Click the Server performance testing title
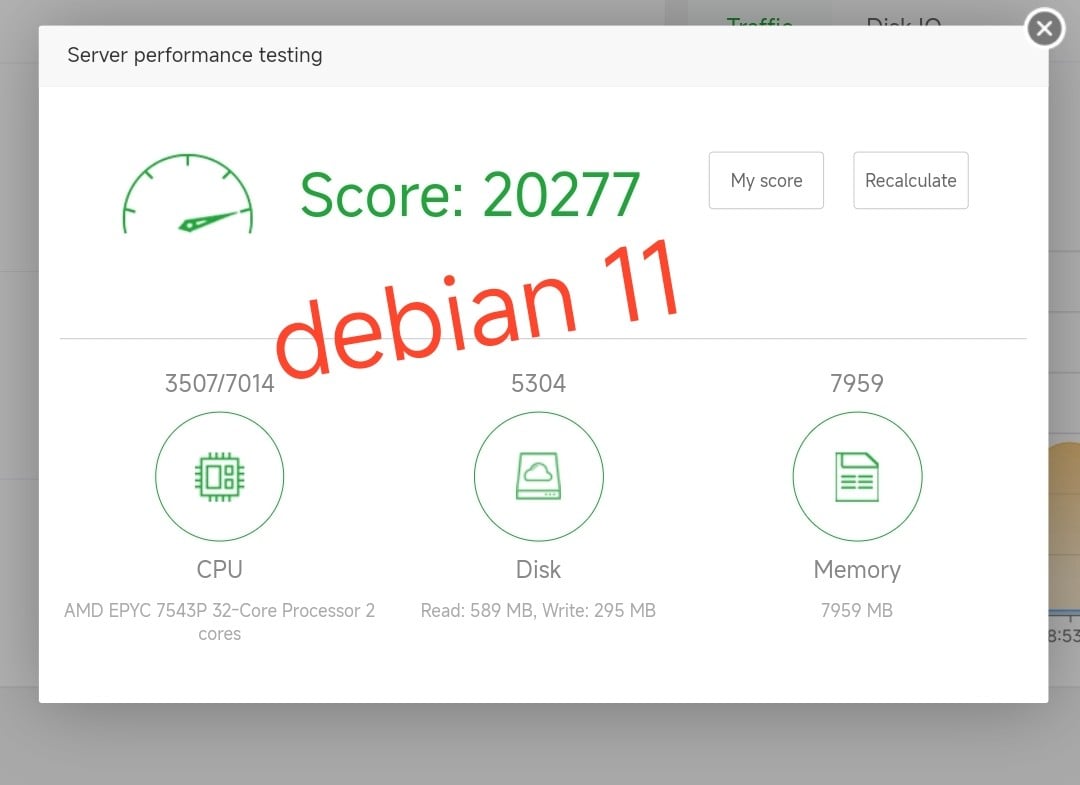Image resolution: width=1080 pixels, height=785 pixels. click(x=195, y=55)
